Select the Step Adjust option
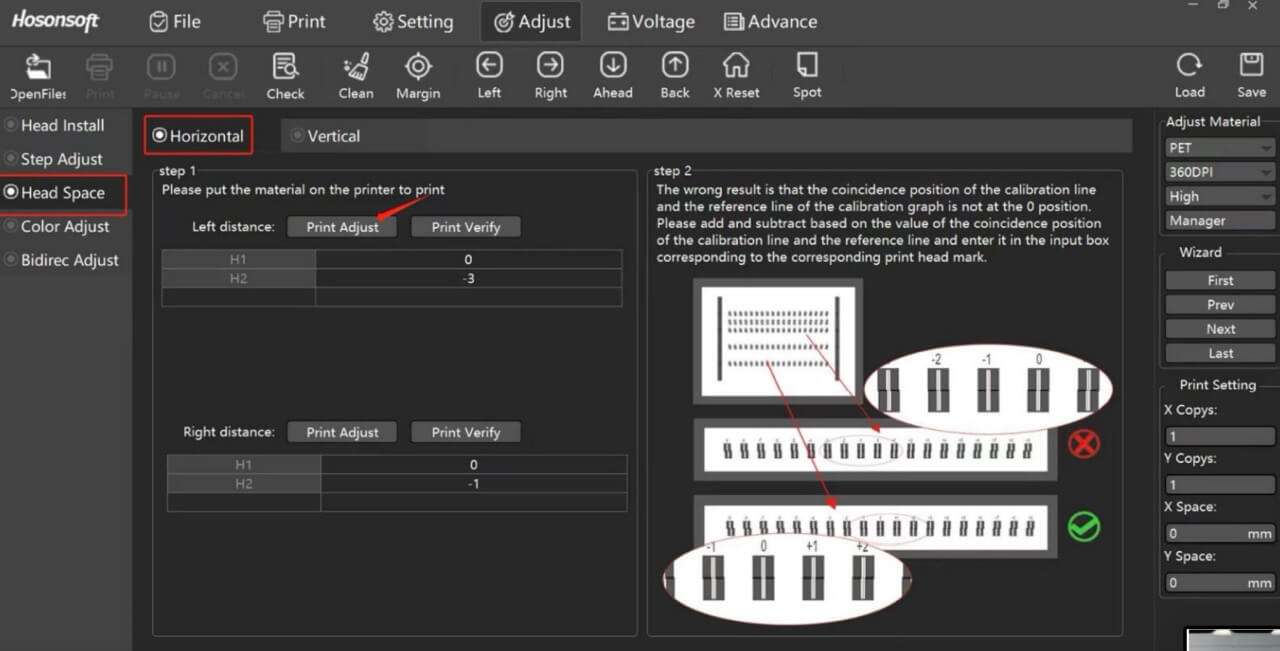The height and width of the screenshot is (651, 1280). [x=11, y=159]
